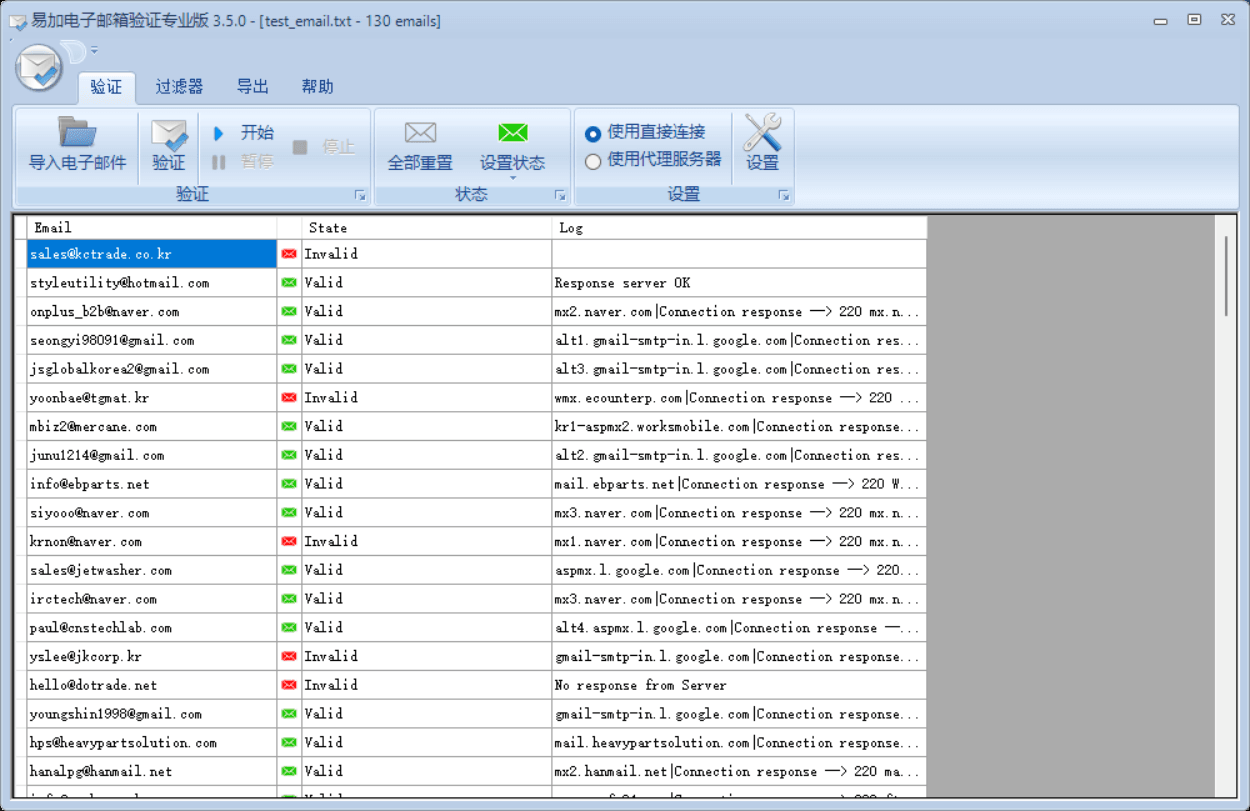Click the Import Emails (导入电子邮件) folder button

77,146
